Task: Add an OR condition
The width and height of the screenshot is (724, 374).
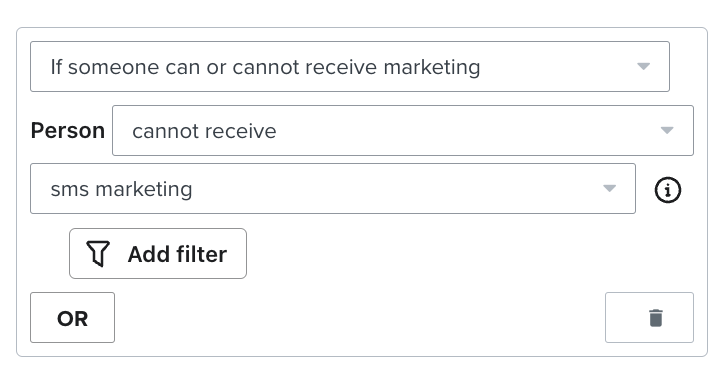Action: [x=72, y=318]
